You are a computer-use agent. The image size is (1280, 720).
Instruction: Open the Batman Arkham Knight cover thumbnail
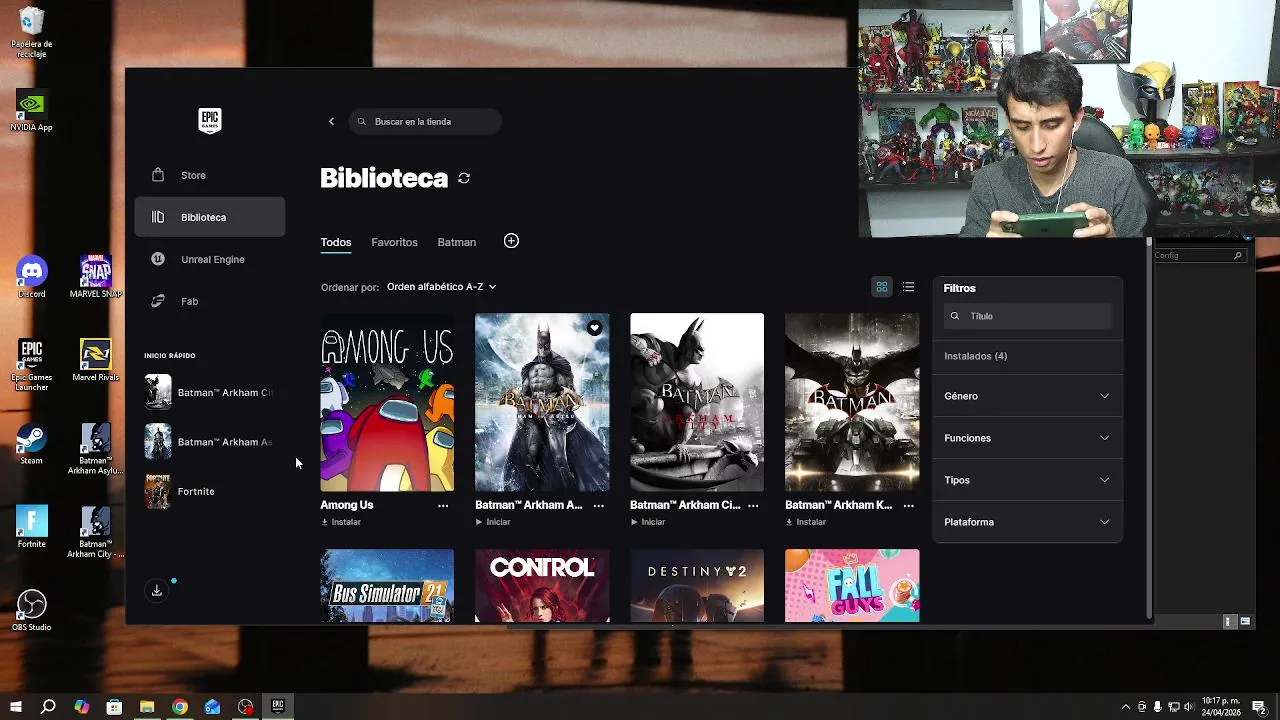tap(852, 402)
